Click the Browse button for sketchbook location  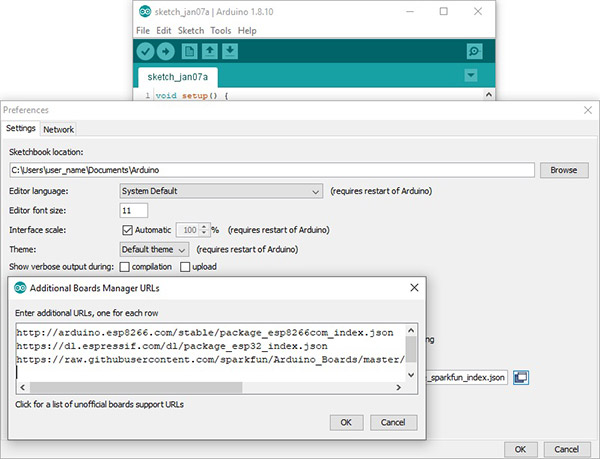(563, 170)
